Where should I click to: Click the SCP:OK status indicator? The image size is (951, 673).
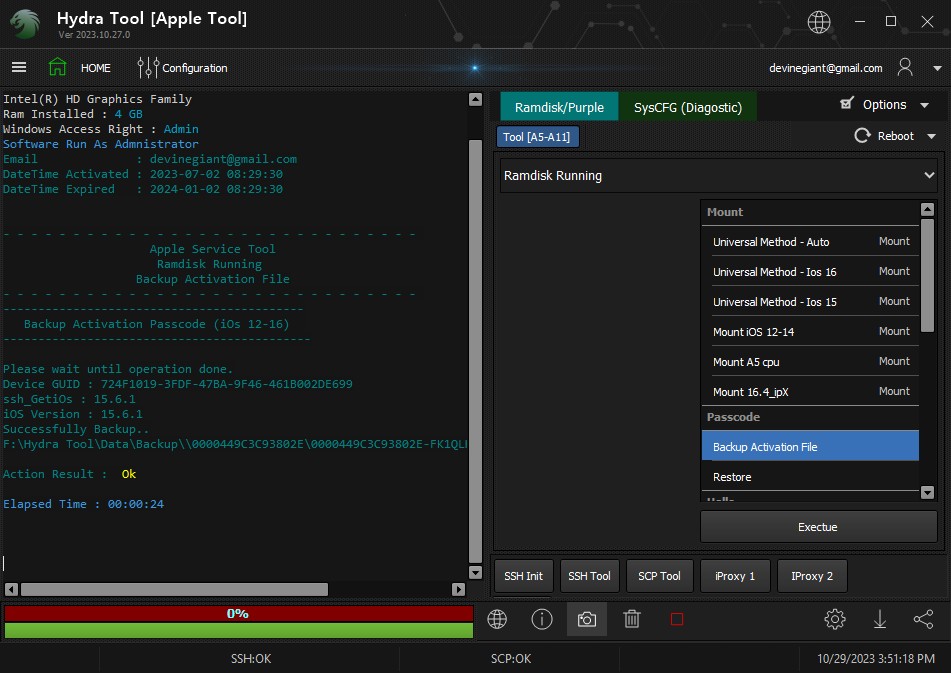pyautogui.click(x=511, y=658)
